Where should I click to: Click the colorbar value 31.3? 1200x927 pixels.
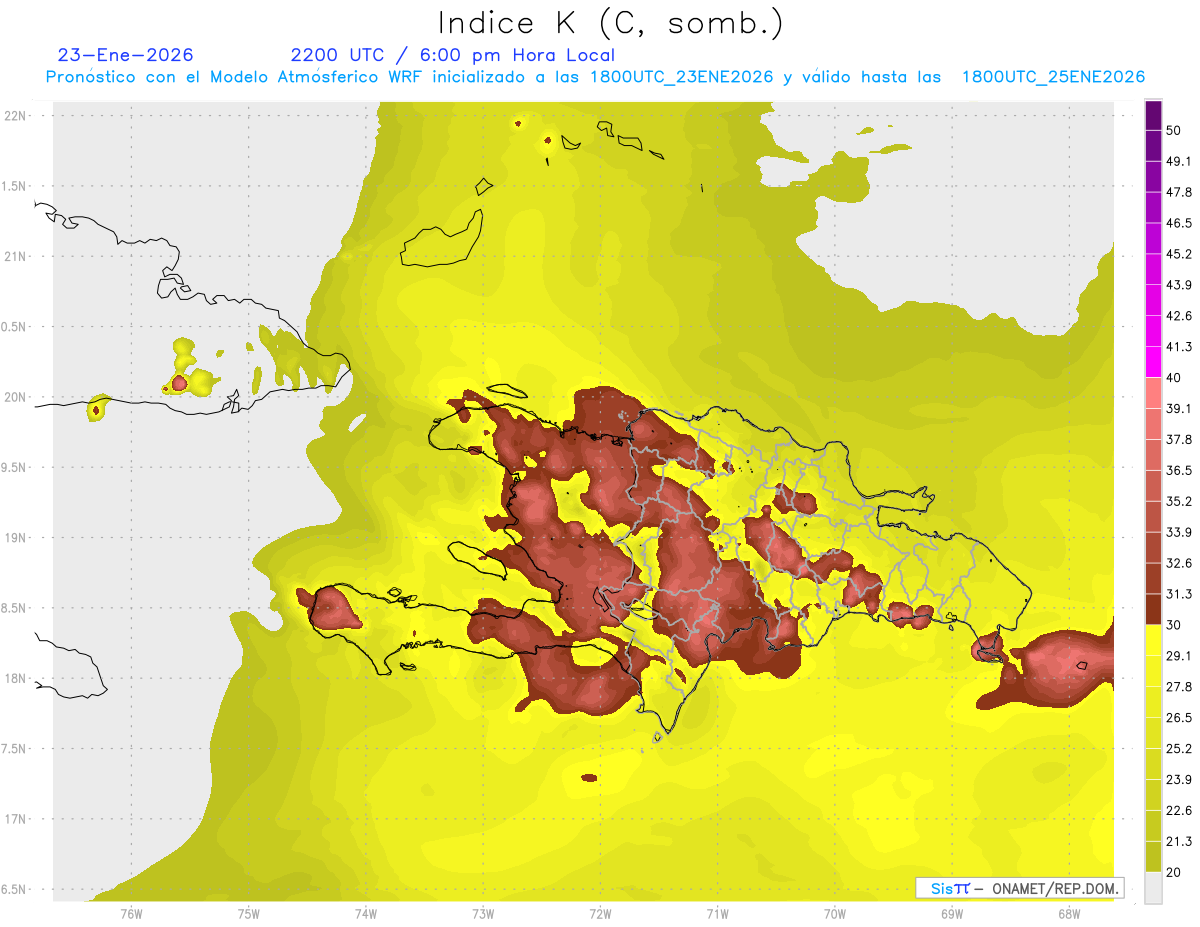coord(1179,594)
